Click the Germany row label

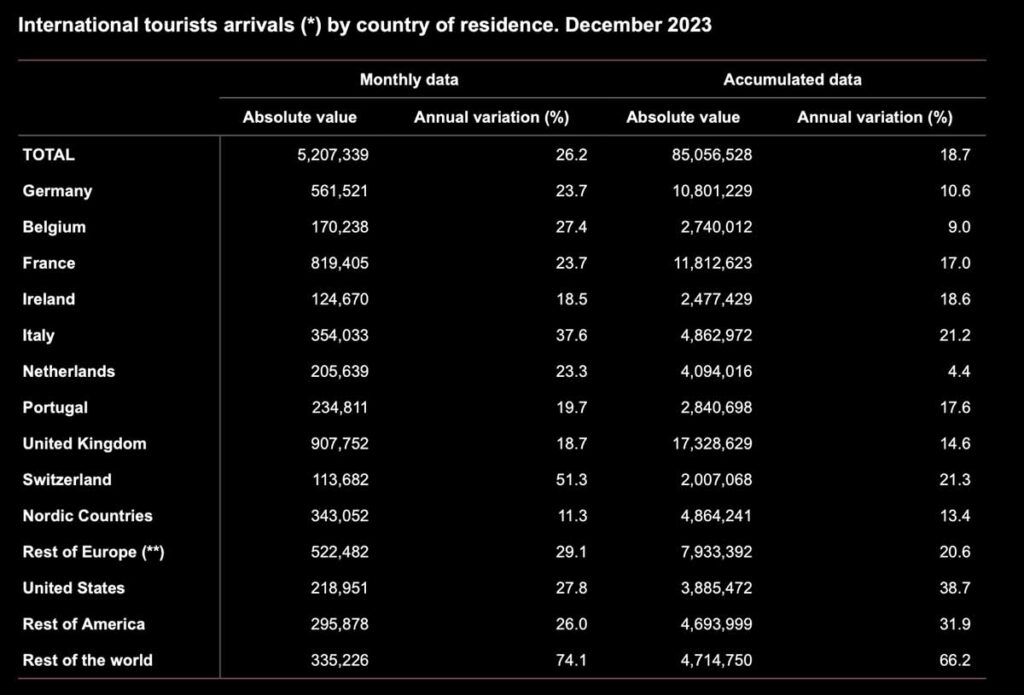pyautogui.click(x=57, y=191)
